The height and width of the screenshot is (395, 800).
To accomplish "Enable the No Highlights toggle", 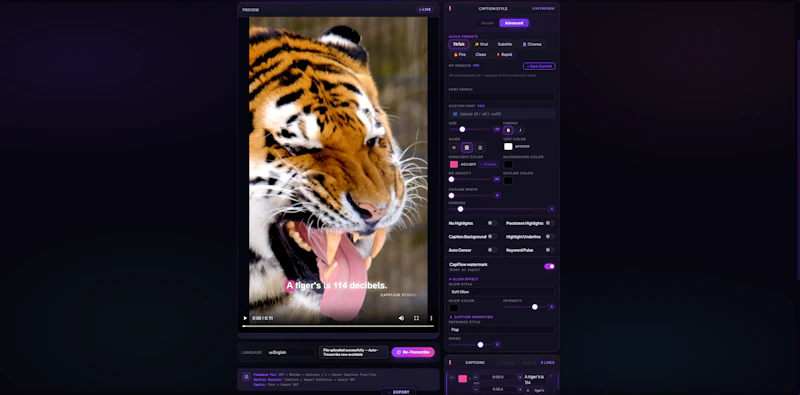I will pyautogui.click(x=492, y=223).
